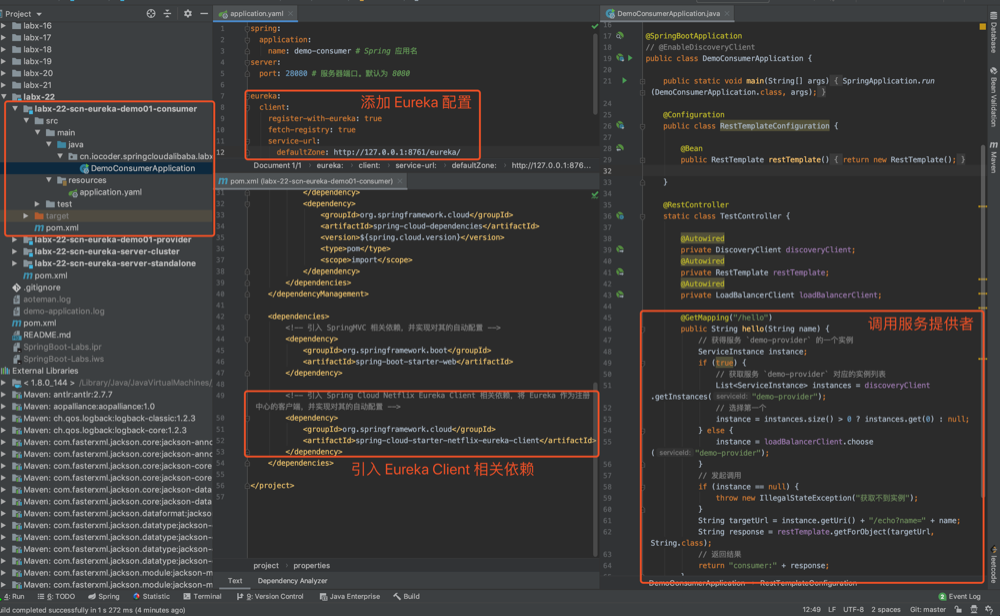Open the Project view dropdown
Image resolution: width=1000 pixels, height=616 pixels.
[25, 13]
